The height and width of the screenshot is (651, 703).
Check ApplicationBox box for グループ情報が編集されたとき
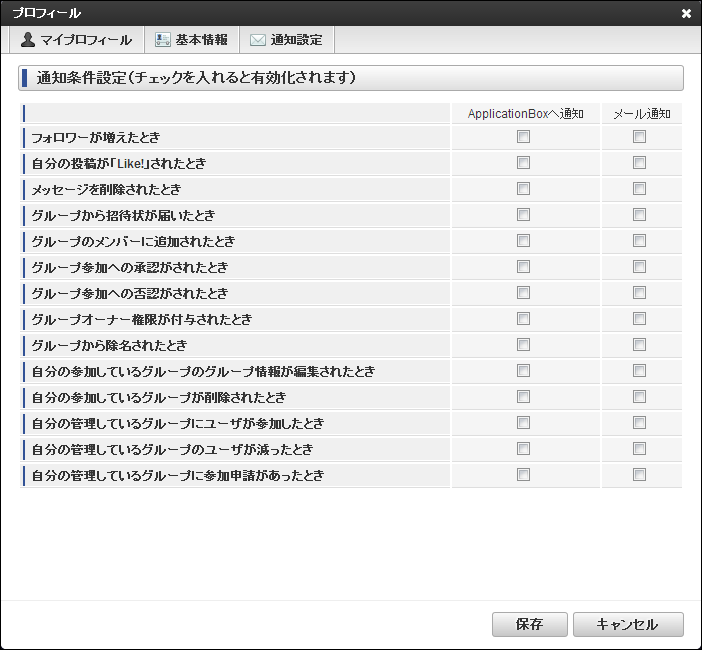523,370
